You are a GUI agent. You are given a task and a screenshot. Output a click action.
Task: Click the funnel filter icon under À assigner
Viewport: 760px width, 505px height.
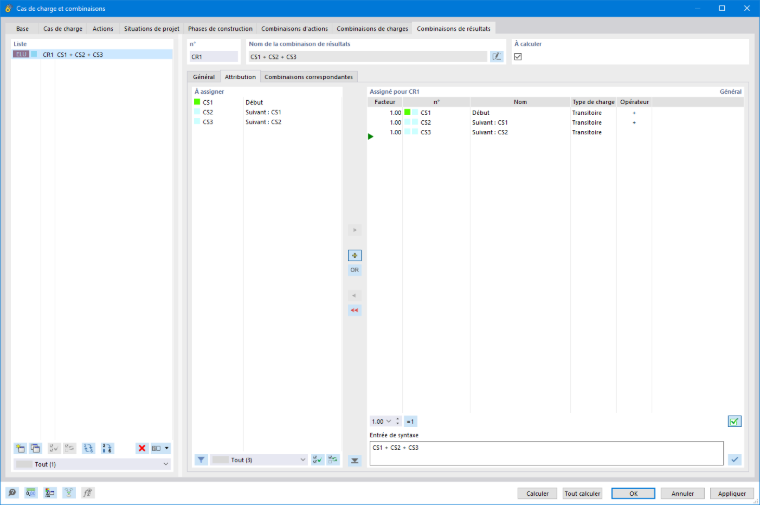point(201,460)
